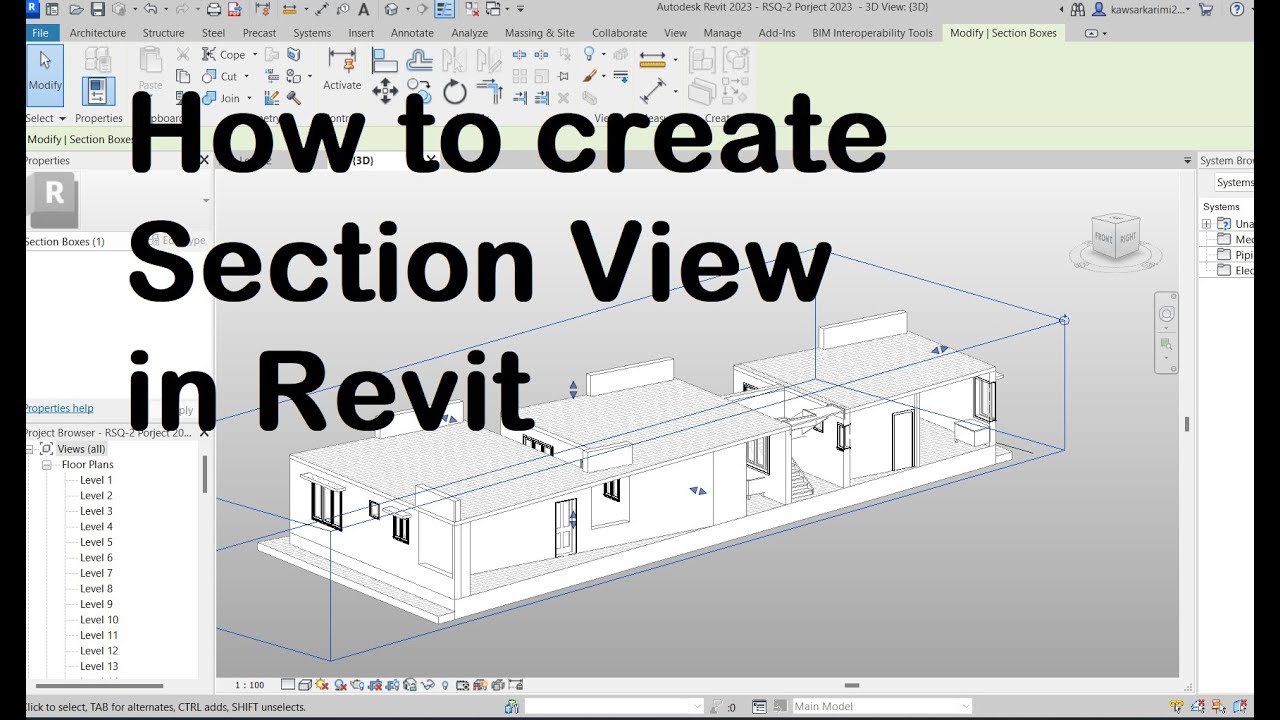Switch to the Architecture ribbon tab
This screenshot has width=1280, height=720.
98,33
